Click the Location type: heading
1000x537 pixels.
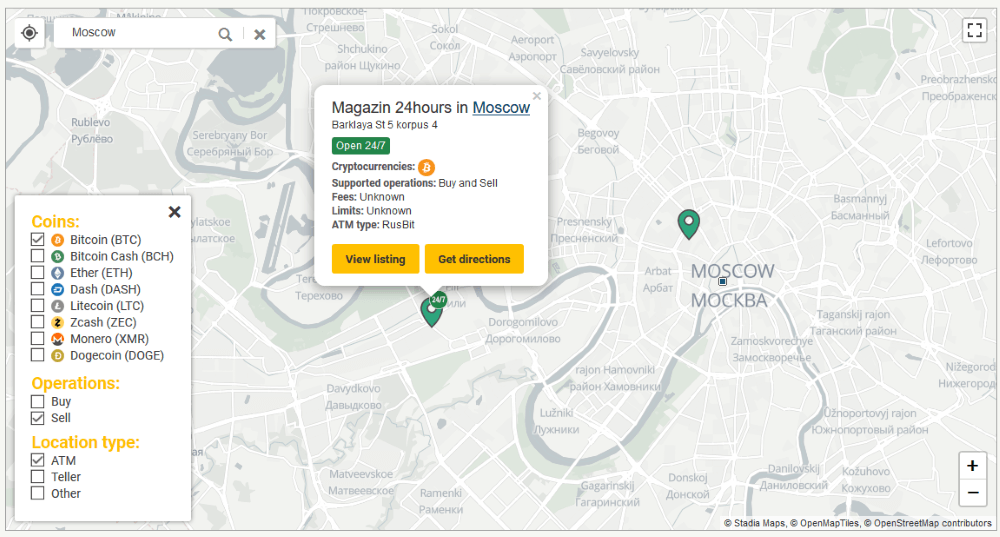coord(85,442)
